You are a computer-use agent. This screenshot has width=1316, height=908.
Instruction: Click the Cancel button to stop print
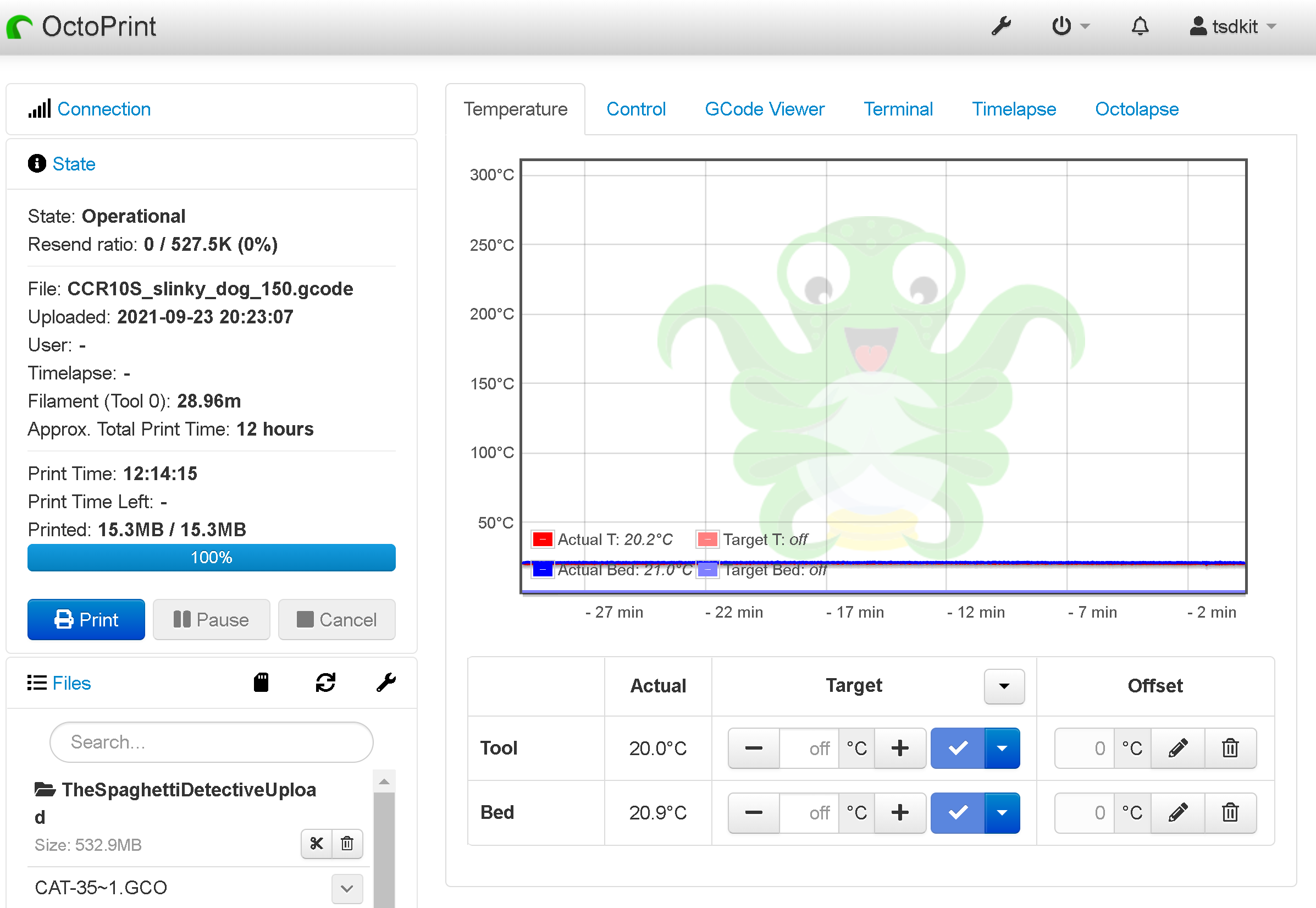[x=336, y=619]
